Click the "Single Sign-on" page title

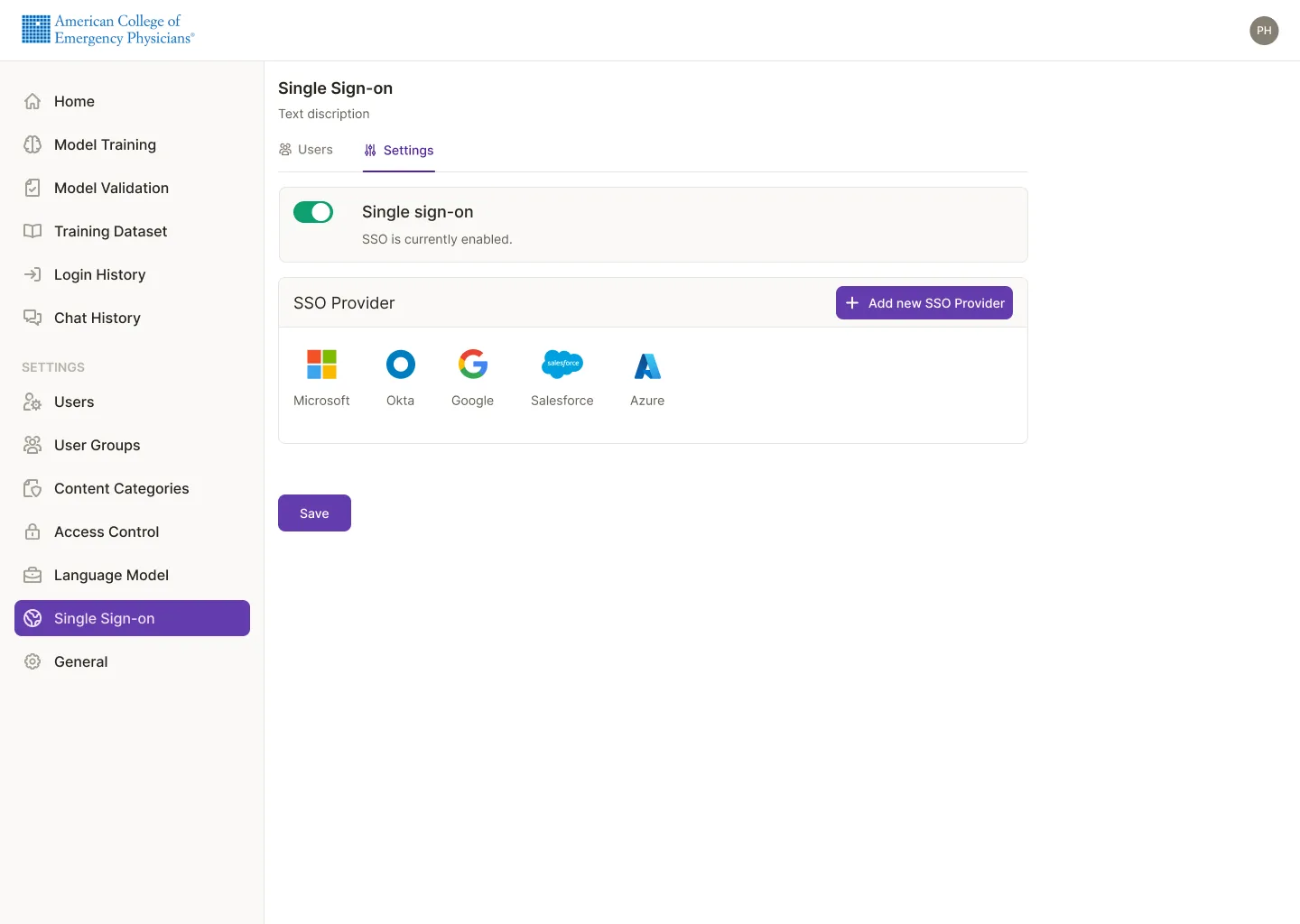[x=336, y=88]
